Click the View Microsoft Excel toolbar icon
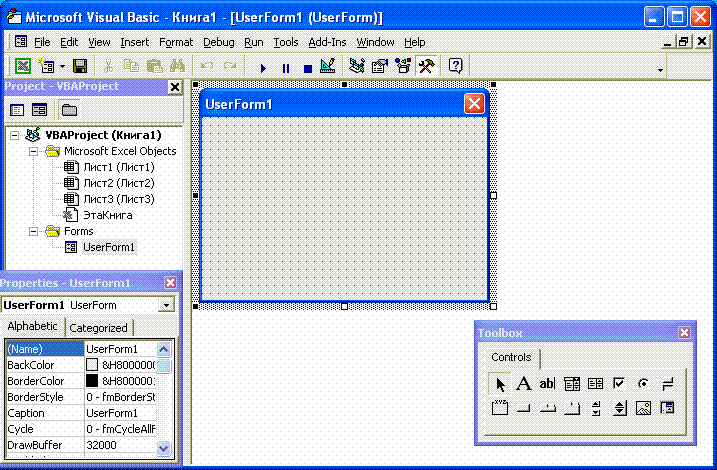Image resolution: width=717 pixels, height=470 pixels. [22, 66]
